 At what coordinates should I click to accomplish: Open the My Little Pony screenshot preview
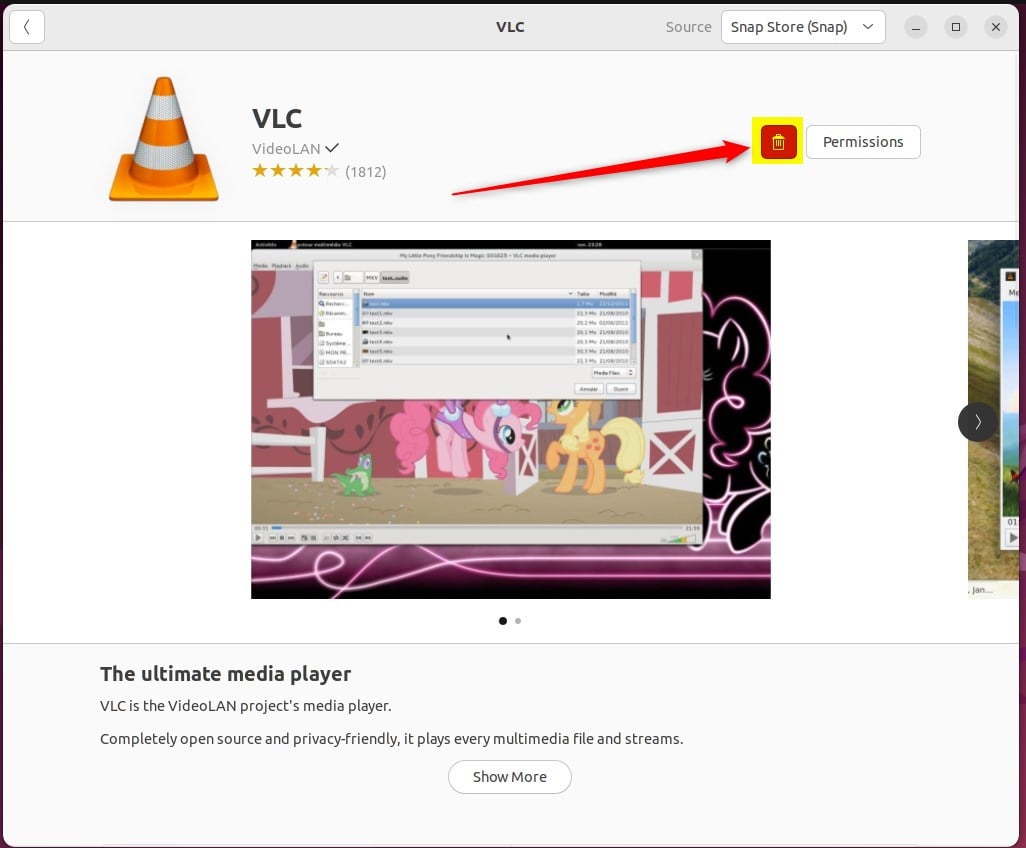pyautogui.click(x=510, y=419)
